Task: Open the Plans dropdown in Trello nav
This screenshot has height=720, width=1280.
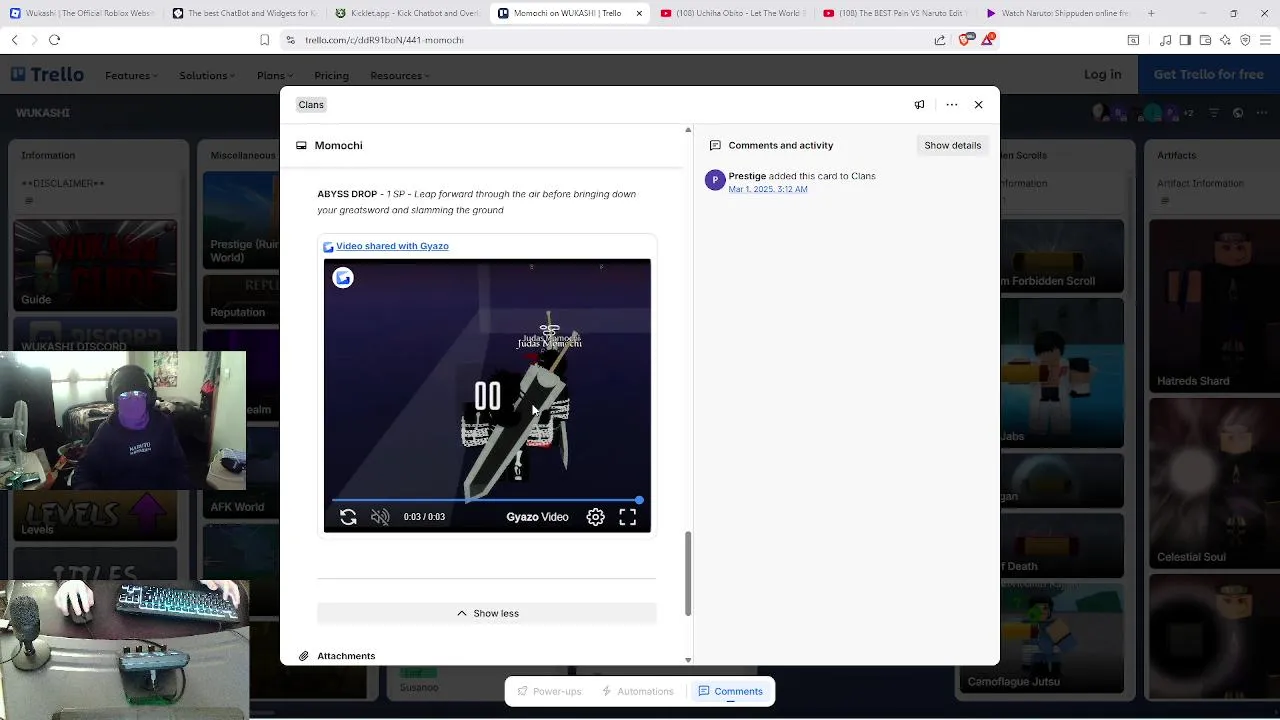Action: (x=275, y=75)
